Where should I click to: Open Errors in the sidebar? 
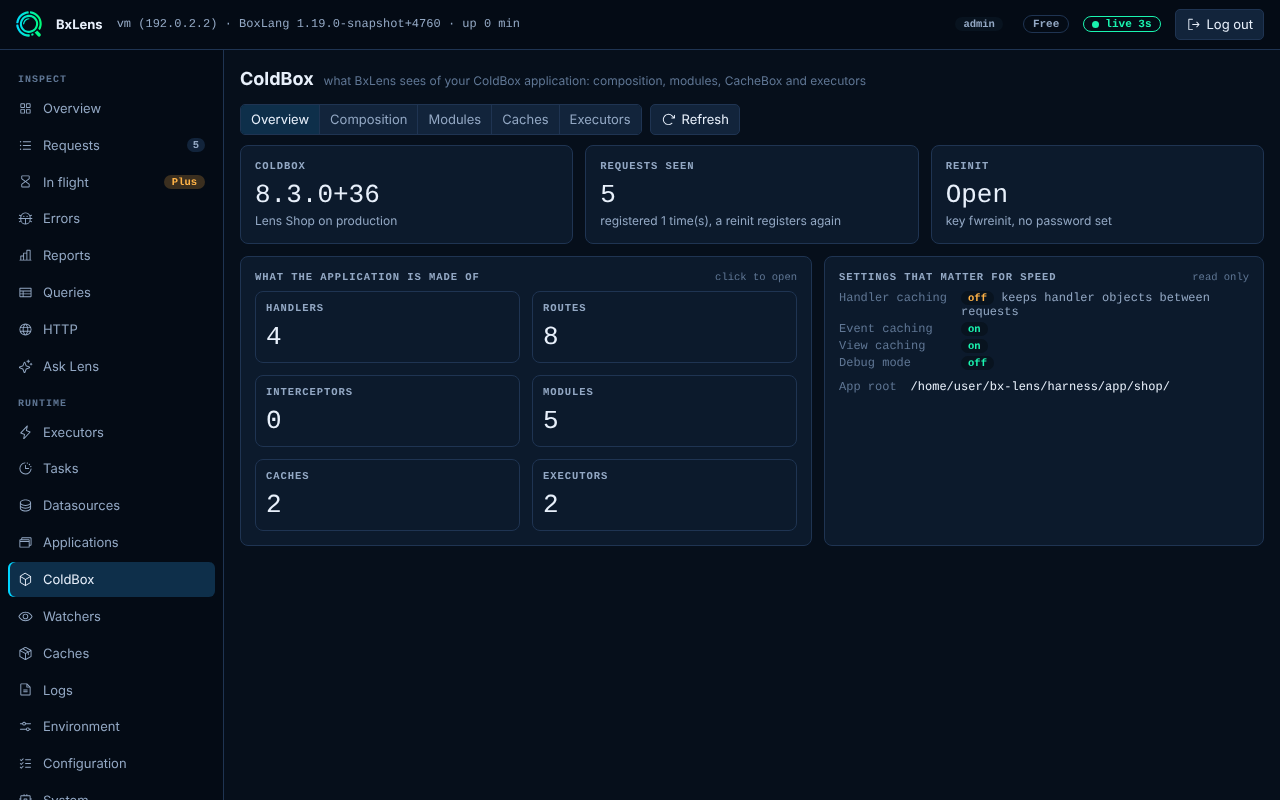111,218
